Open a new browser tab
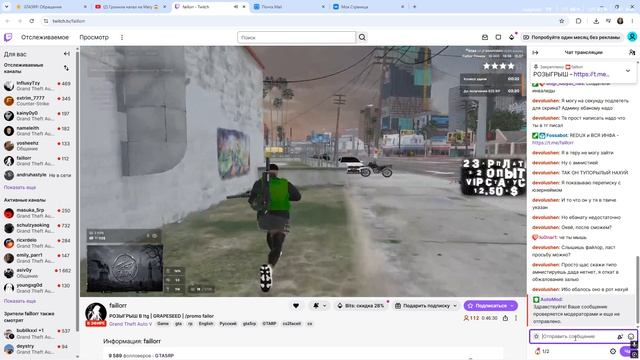This screenshot has width=640, height=360. (414, 7)
